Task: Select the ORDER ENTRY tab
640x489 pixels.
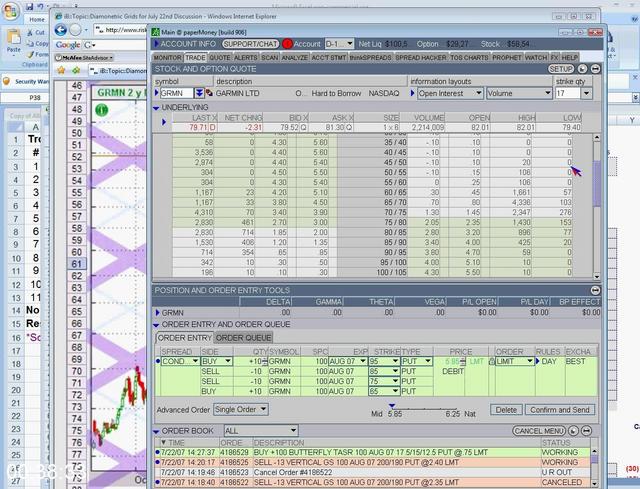Action: click(x=184, y=338)
